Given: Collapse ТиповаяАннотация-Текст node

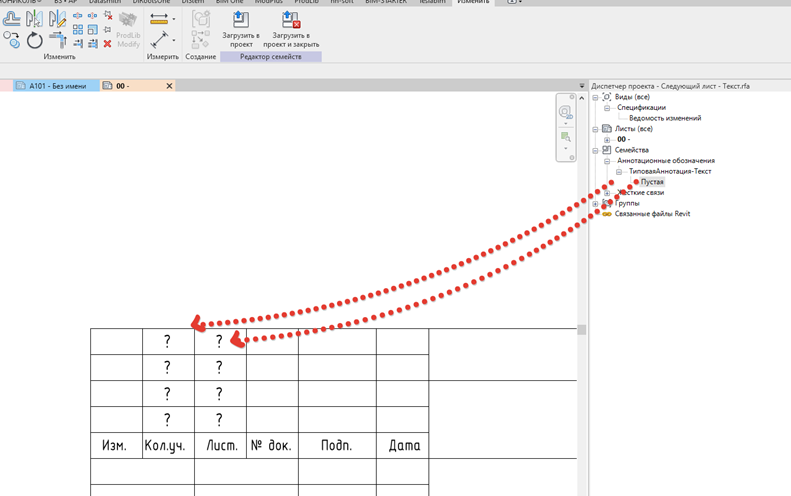Looking at the screenshot, I should (618, 172).
